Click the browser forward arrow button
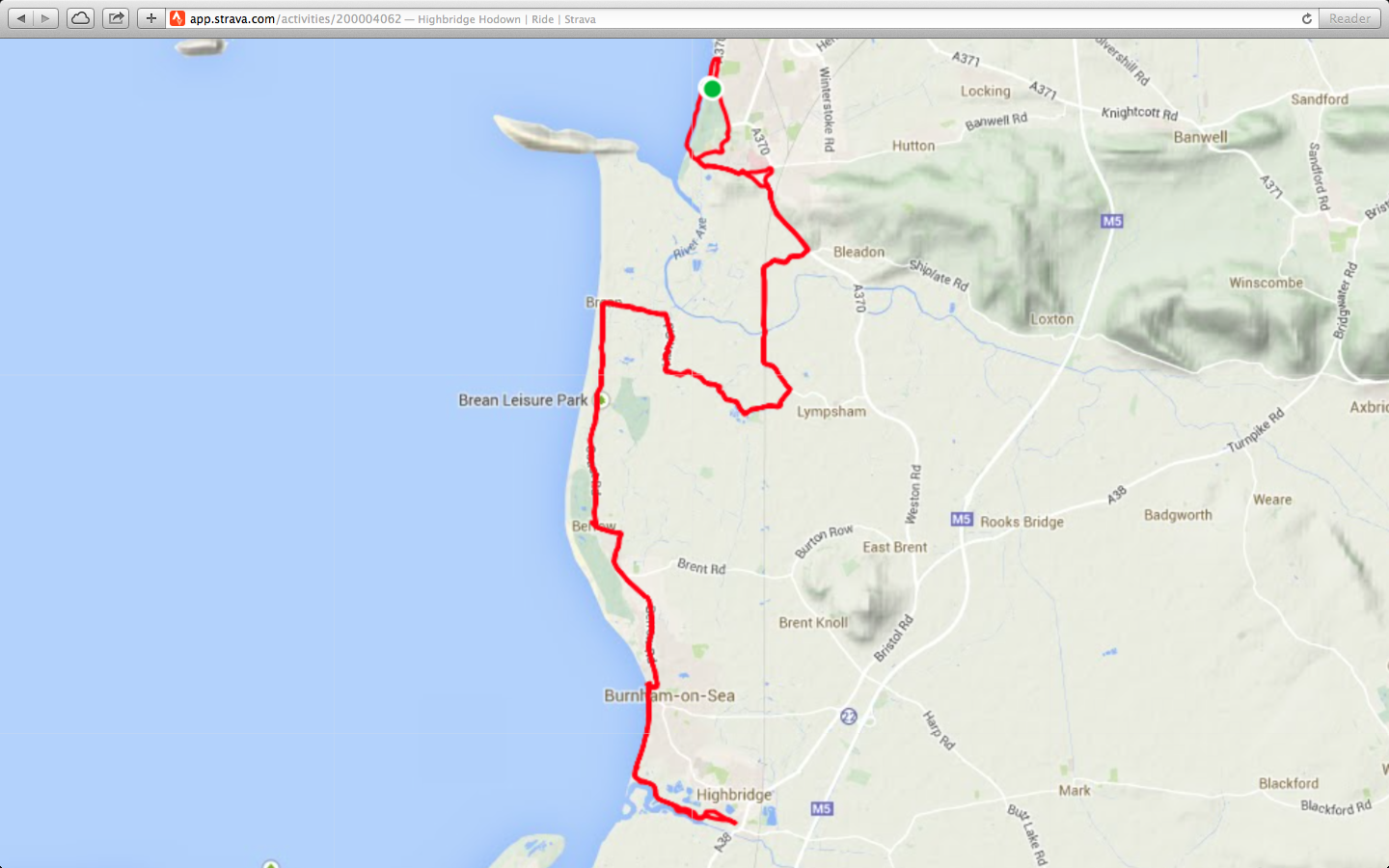 click(x=45, y=18)
